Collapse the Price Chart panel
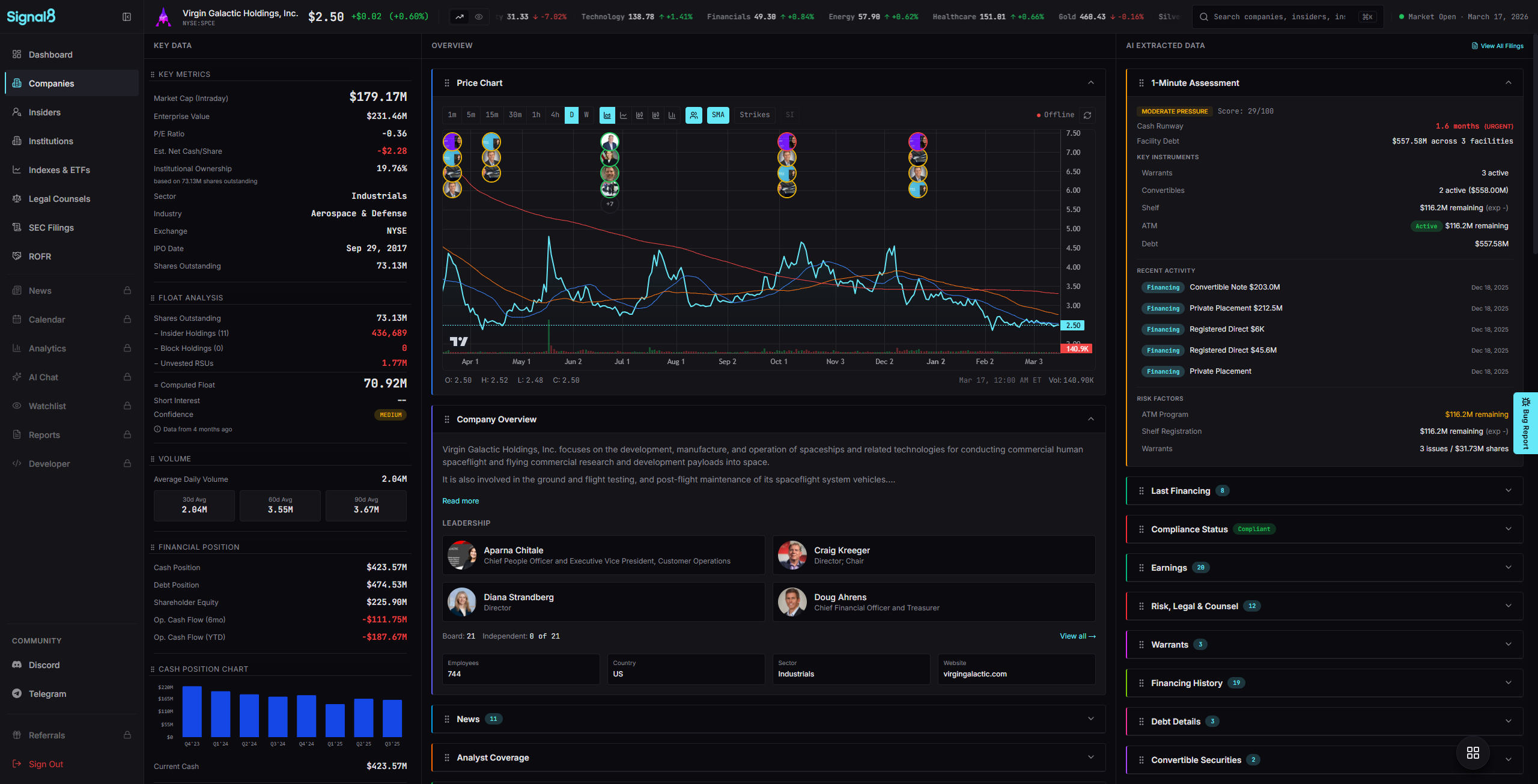 pos(1091,83)
